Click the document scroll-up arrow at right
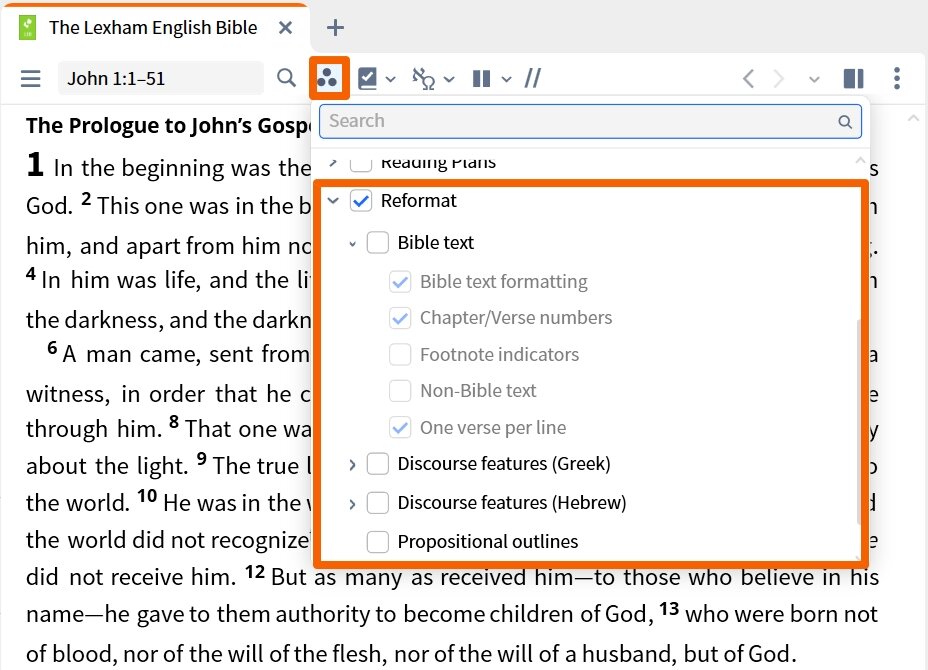The height and width of the screenshot is (670, 928). coord(913,119)
